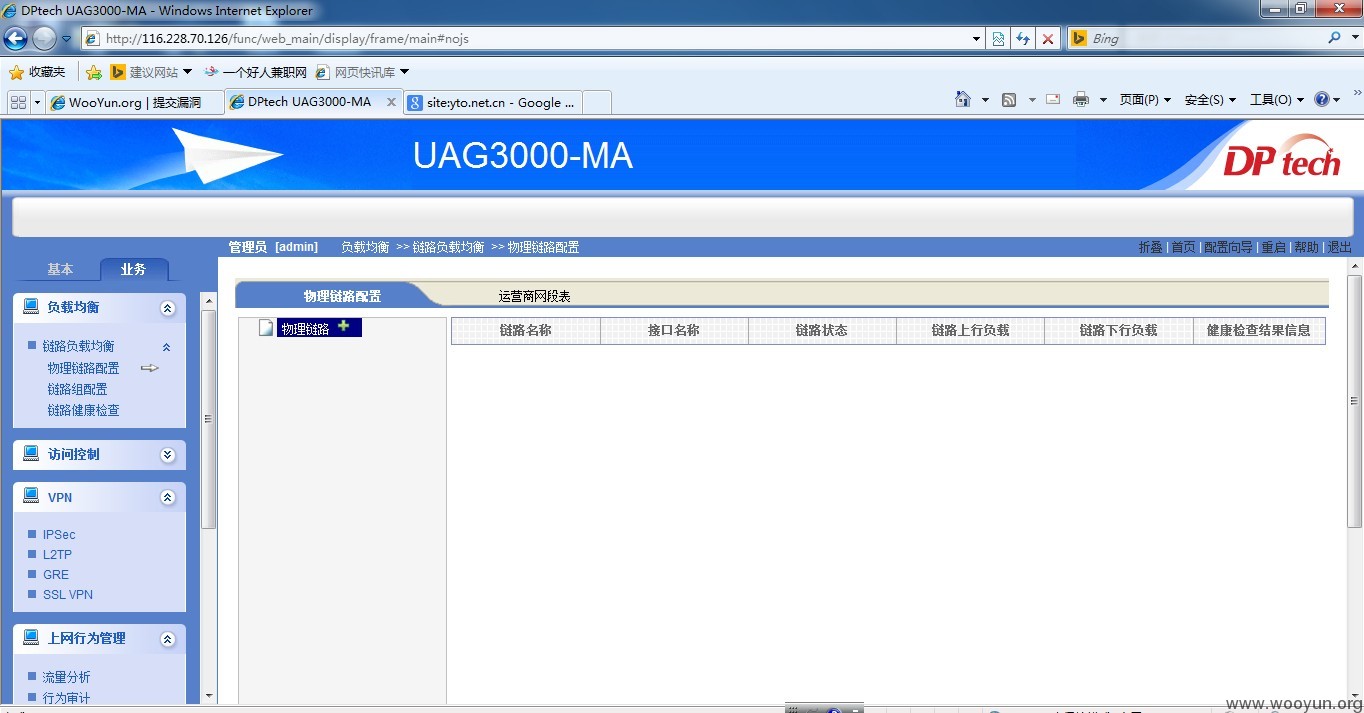
Task: Click the Quick Tabs grid icon
Action: point(18,102)
